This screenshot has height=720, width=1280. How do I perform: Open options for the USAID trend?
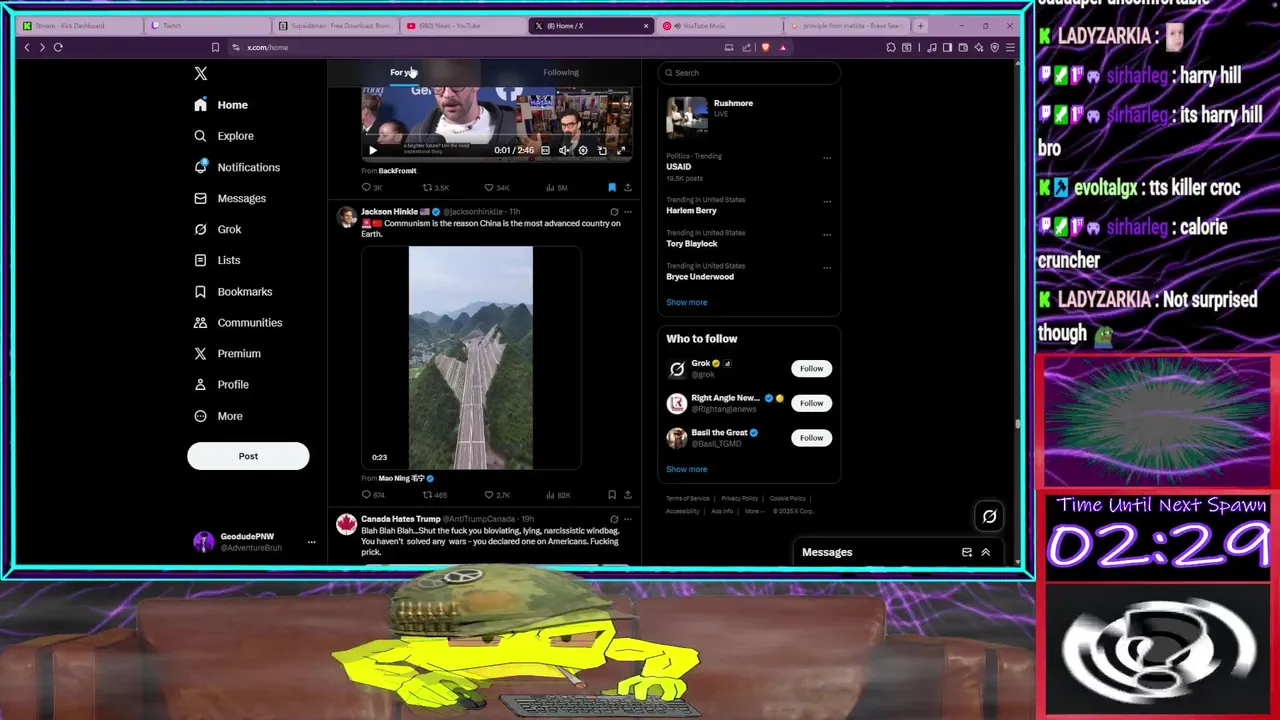point(826,158)
